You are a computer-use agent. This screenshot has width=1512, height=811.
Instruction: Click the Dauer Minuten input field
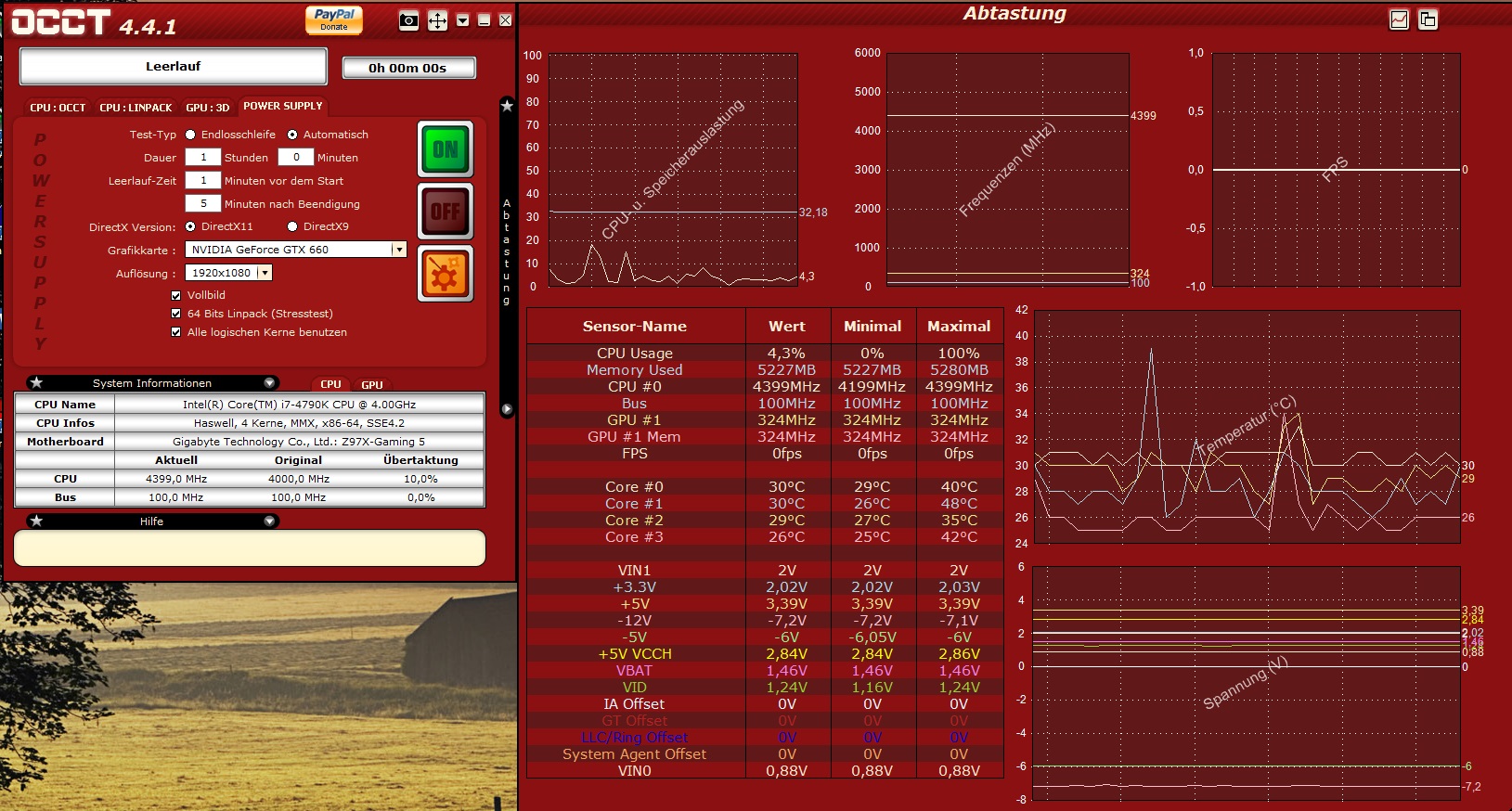(x=296, y=158)
